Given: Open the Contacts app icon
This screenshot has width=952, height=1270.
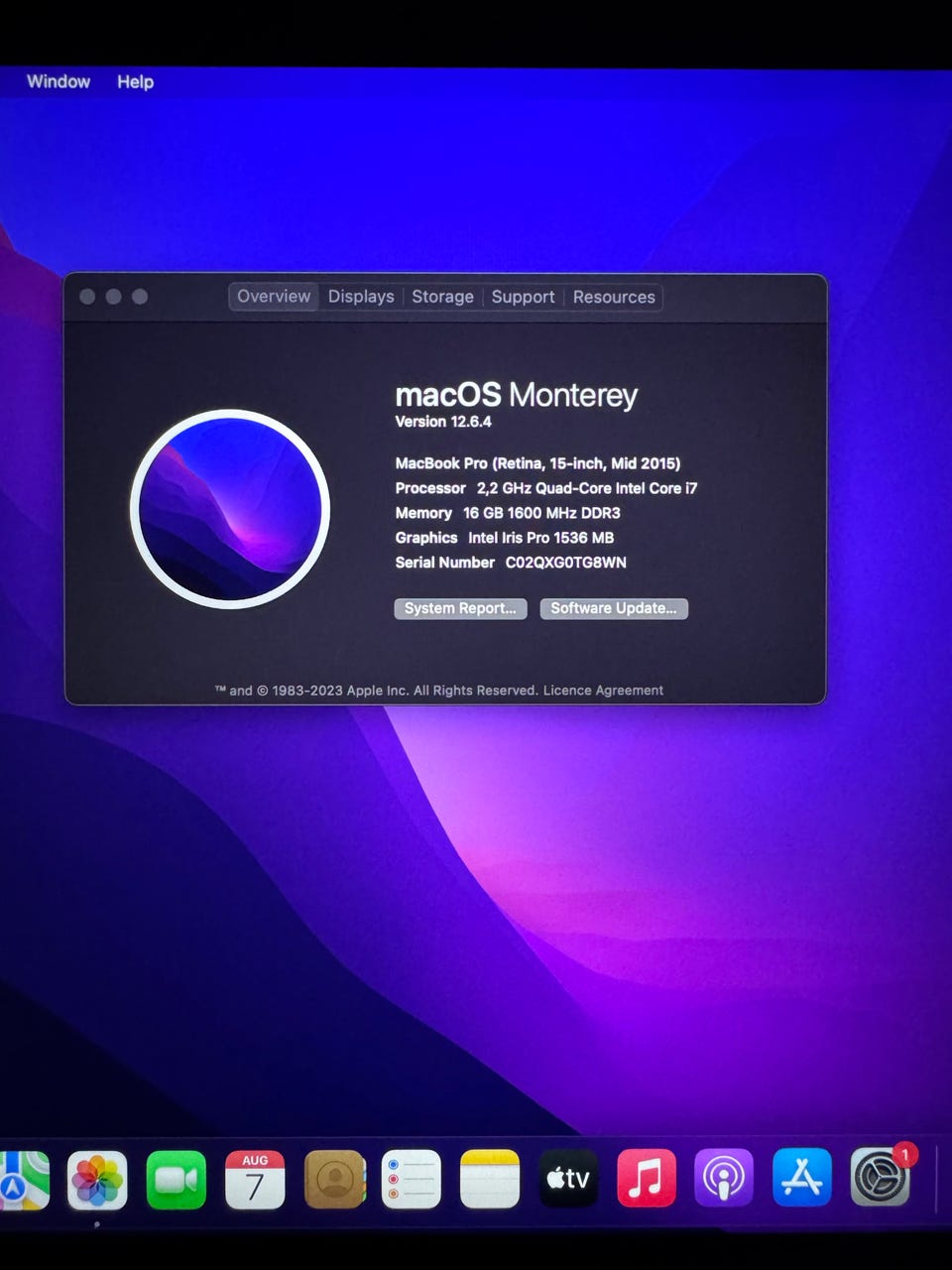Looking at the screenshot, I should pos(334,1180).
